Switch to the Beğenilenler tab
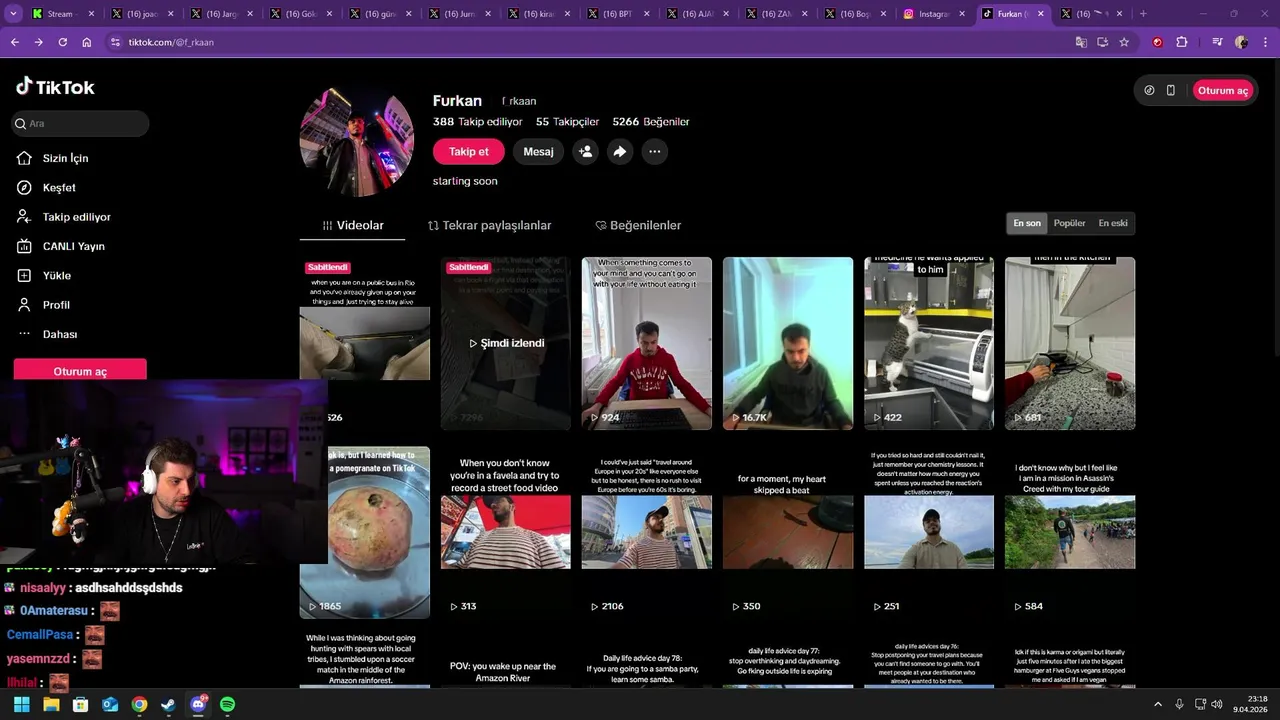This screenshot has height=720, width=1280. click(x=638, y=225)
